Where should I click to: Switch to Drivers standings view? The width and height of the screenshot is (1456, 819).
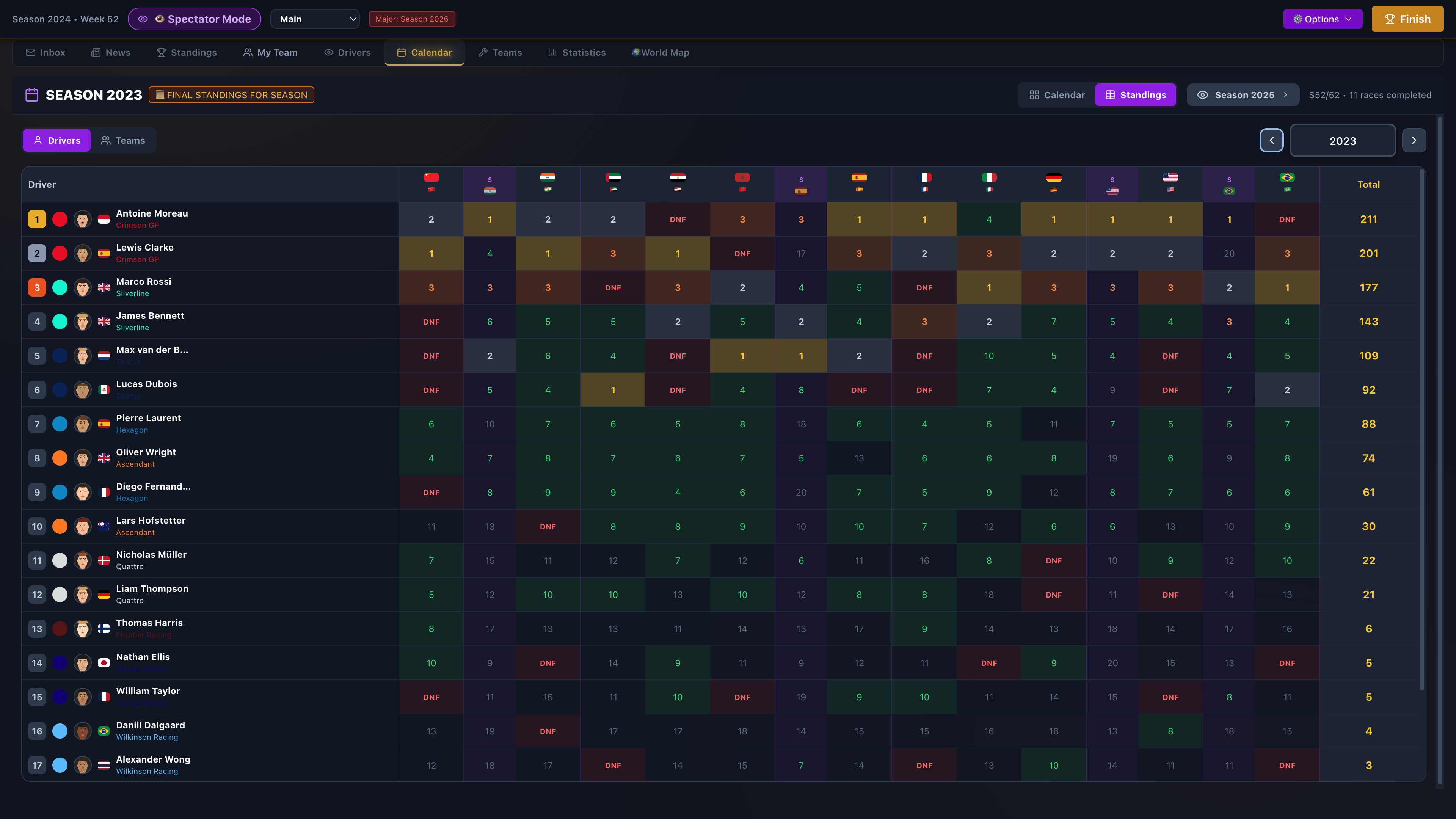click(56, 140)
